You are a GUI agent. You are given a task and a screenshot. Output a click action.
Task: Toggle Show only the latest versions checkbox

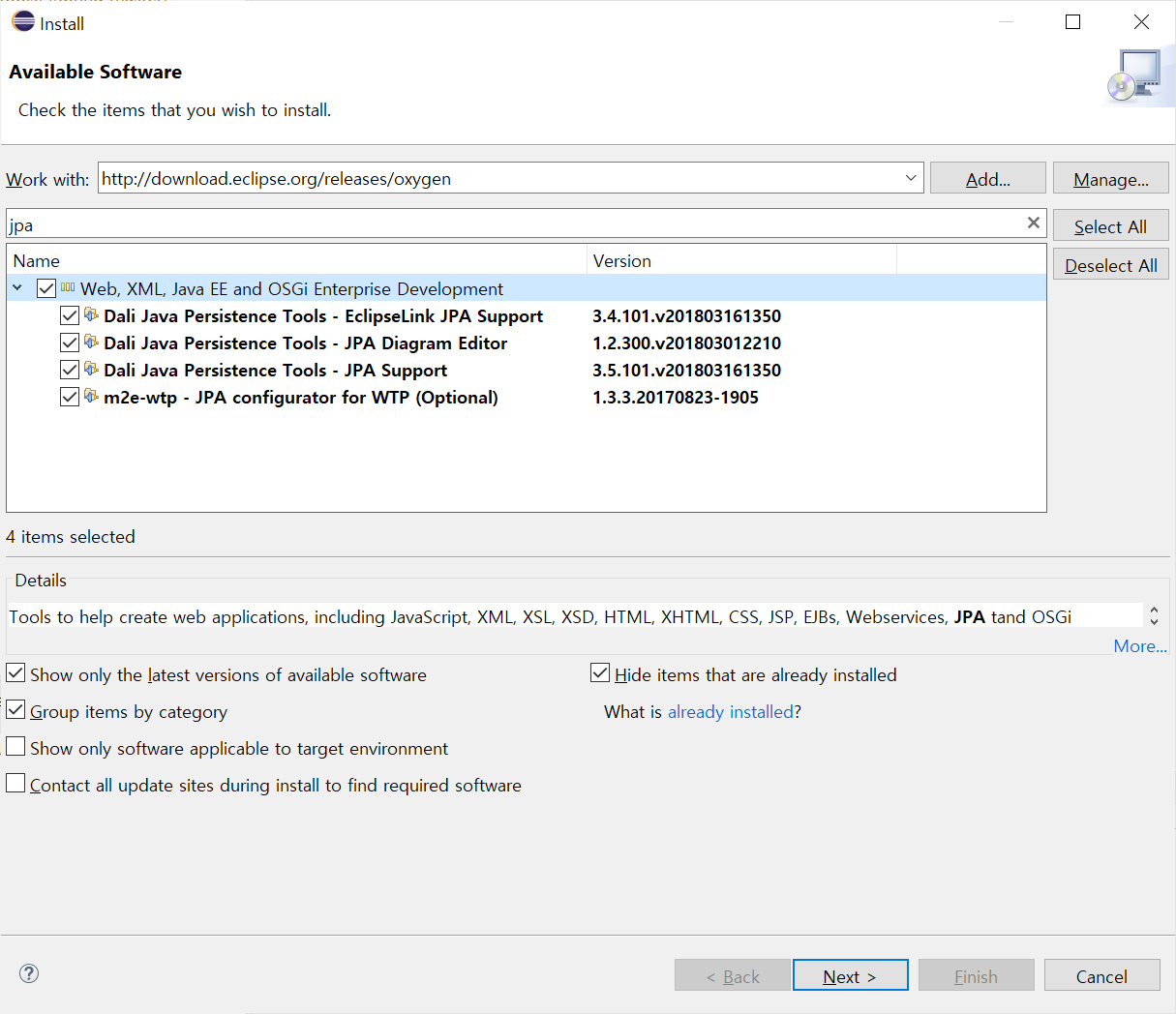[15, 672]
